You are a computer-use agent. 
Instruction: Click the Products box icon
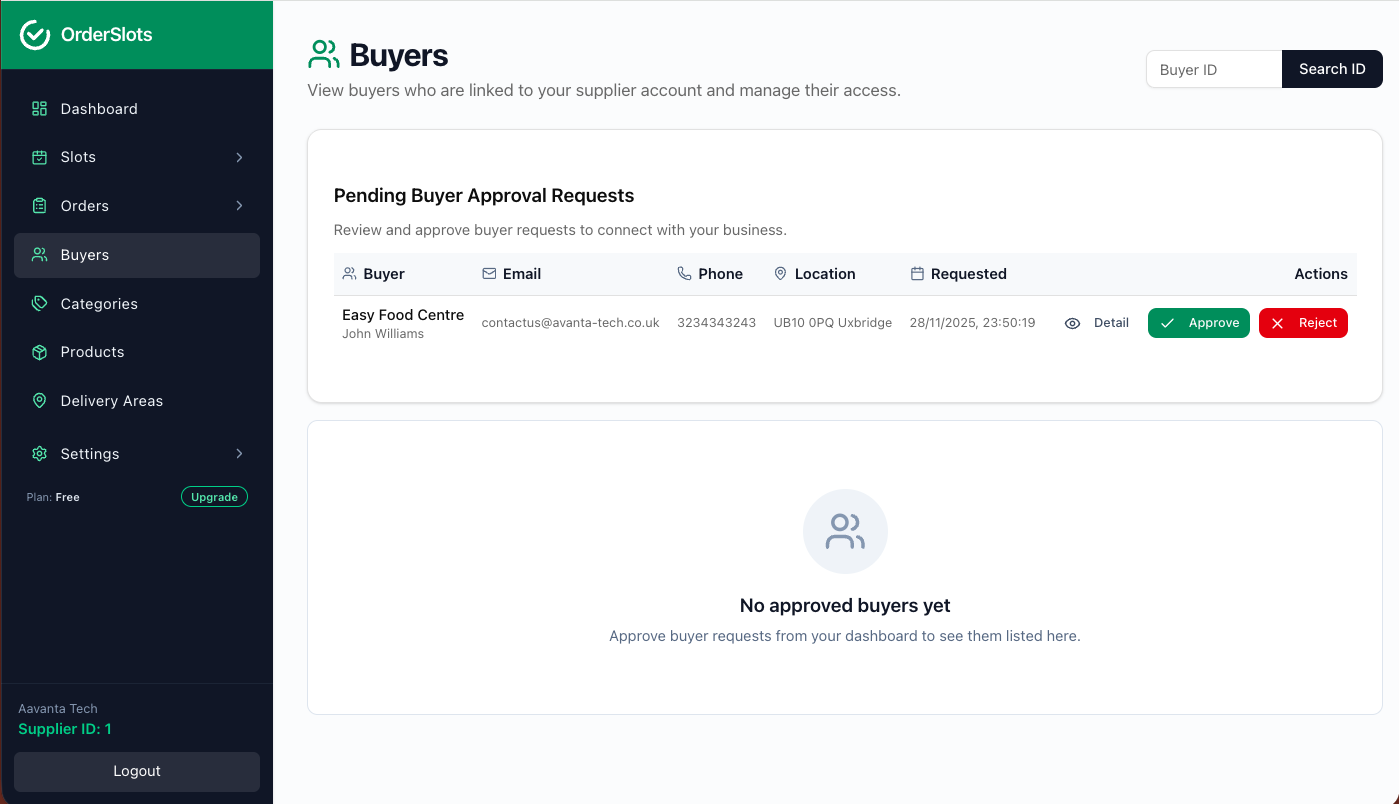click(39, 352)
